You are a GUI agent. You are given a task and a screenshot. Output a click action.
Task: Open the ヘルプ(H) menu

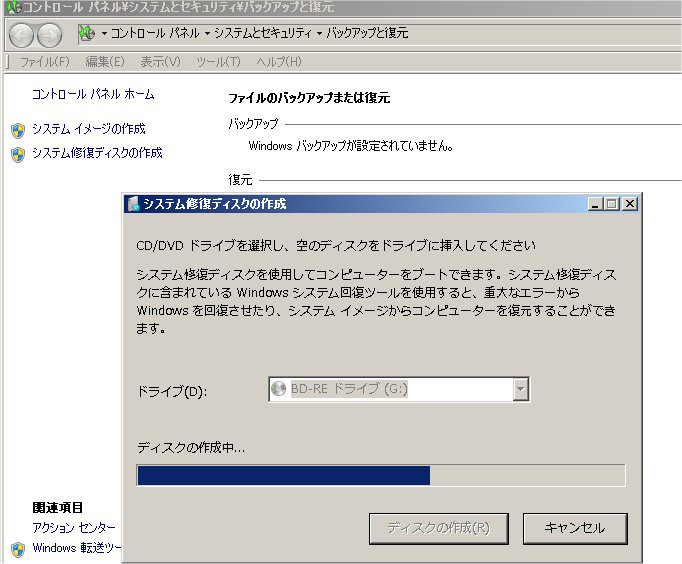point(278,62)
